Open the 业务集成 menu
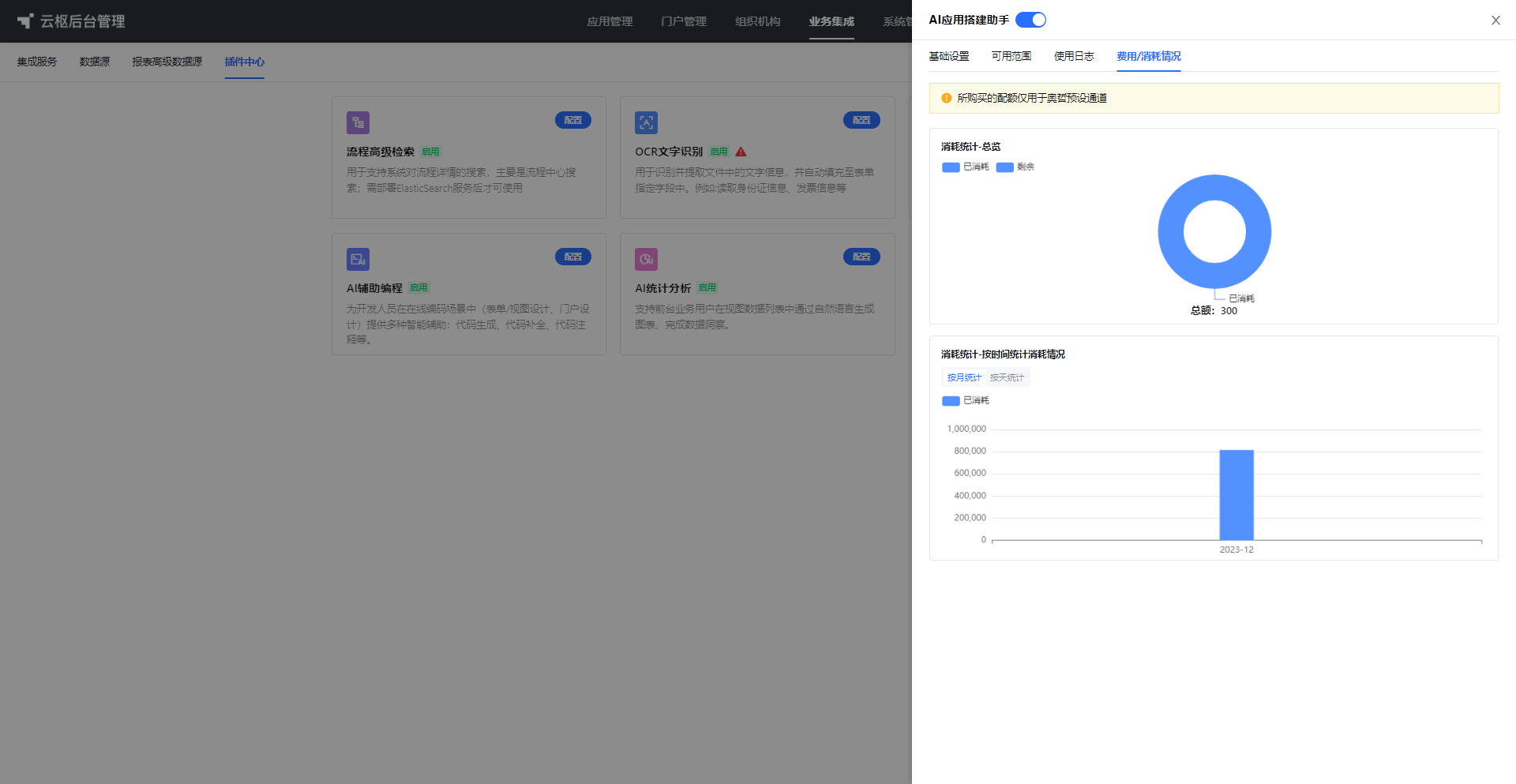1516x784 pixels. coord(831,21)
